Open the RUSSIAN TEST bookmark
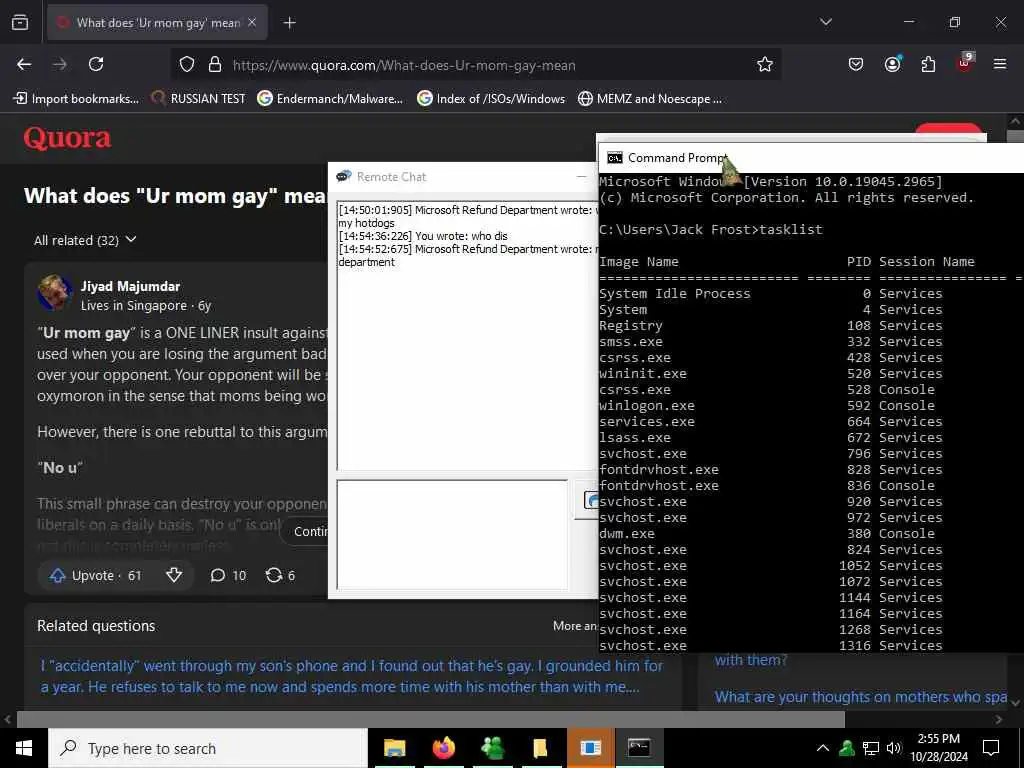 (198, 99)
